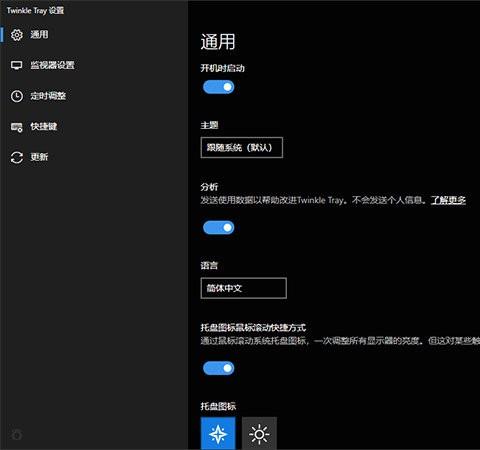Follow the 了解更多 link
This screenshot has height=450, width=480.
click(x=448, y=200)
